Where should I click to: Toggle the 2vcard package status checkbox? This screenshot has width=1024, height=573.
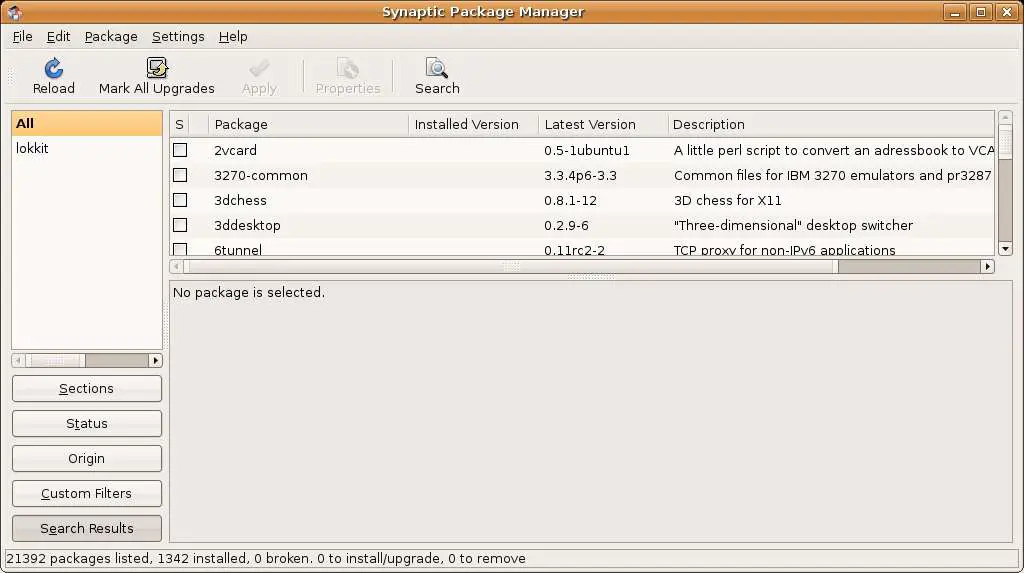click(180, 150)
